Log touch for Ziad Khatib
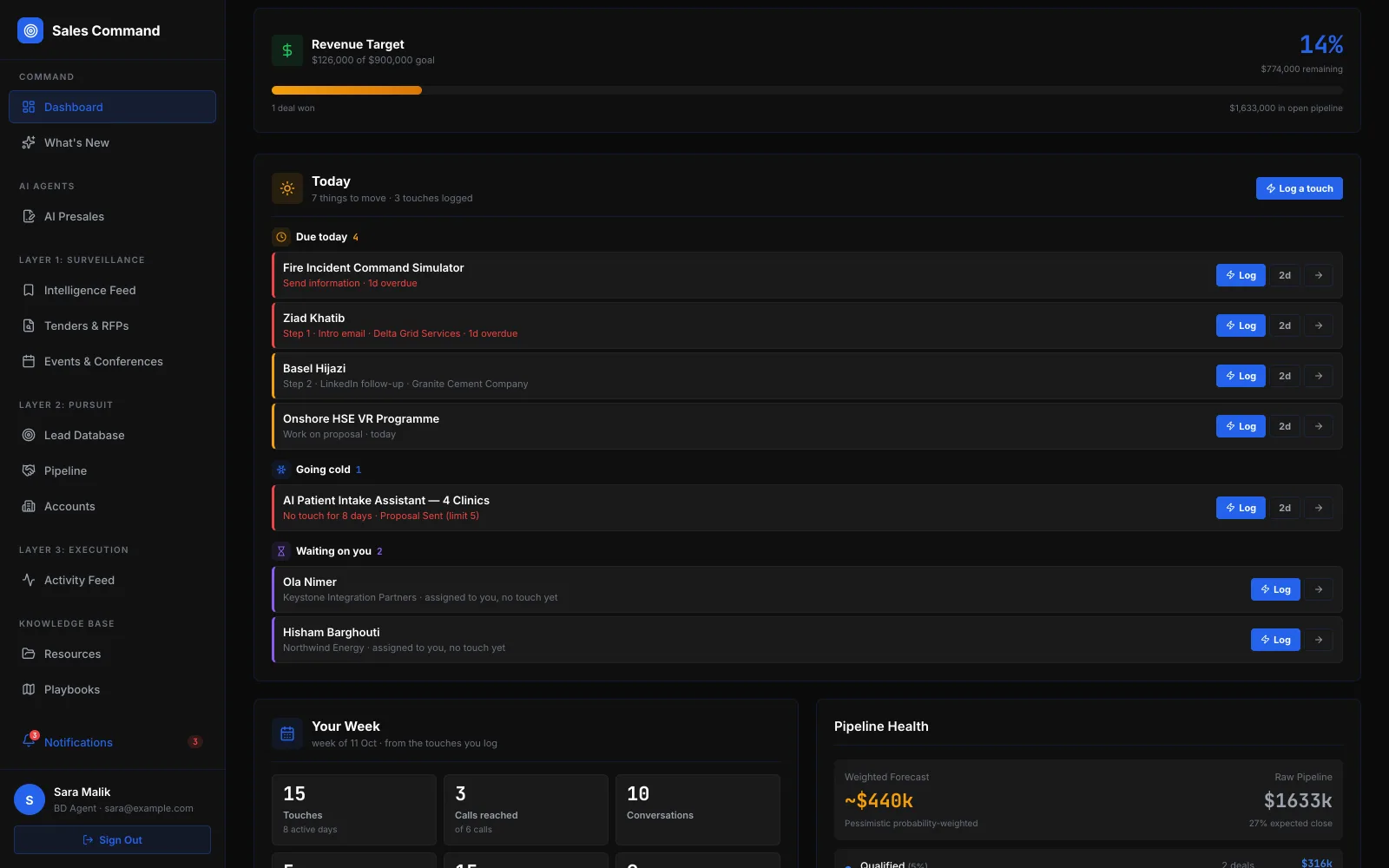The width and height of the screenshot is (1389, 868). click(1241, 325)
